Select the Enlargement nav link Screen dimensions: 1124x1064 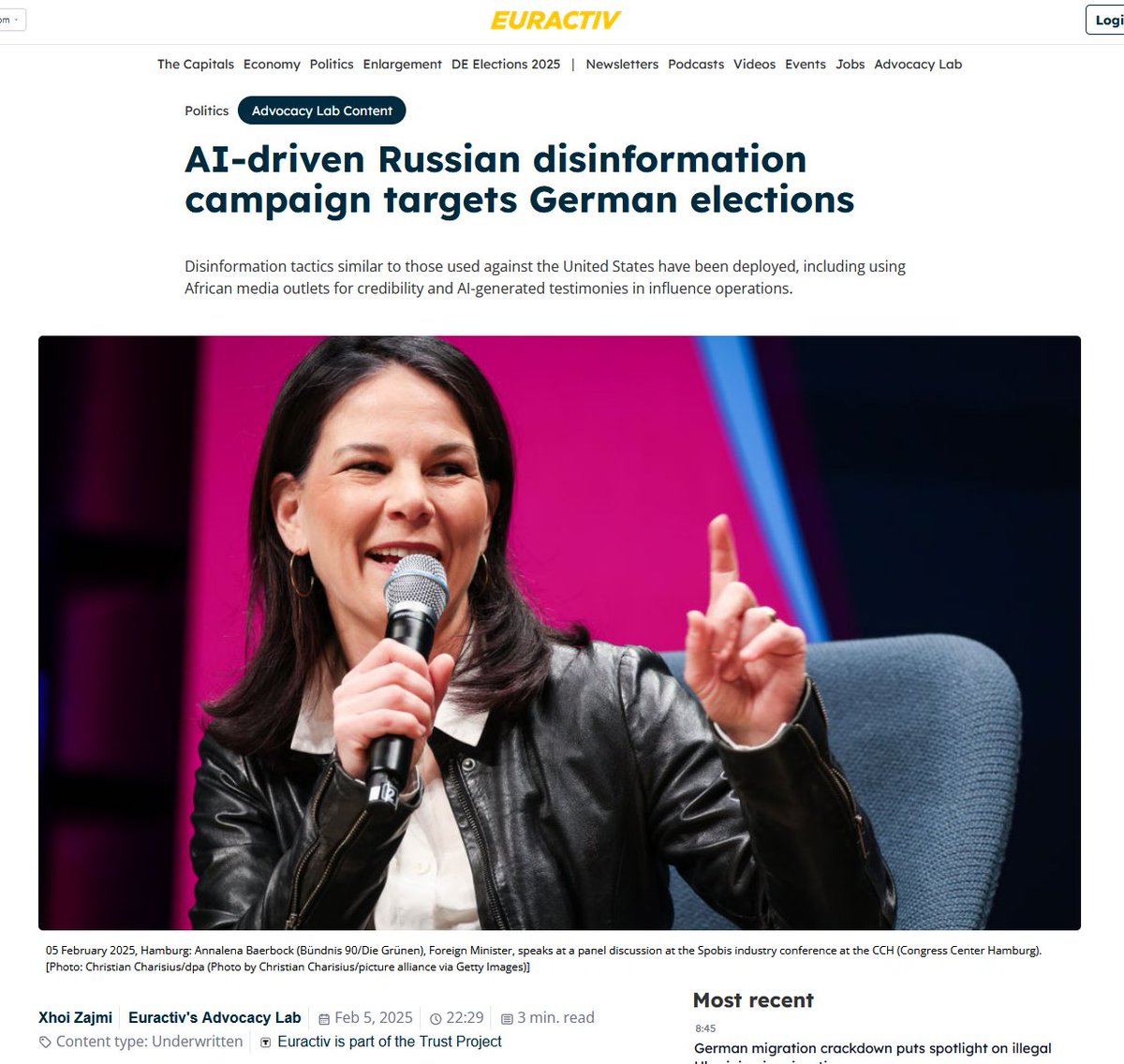click(403, 64)
